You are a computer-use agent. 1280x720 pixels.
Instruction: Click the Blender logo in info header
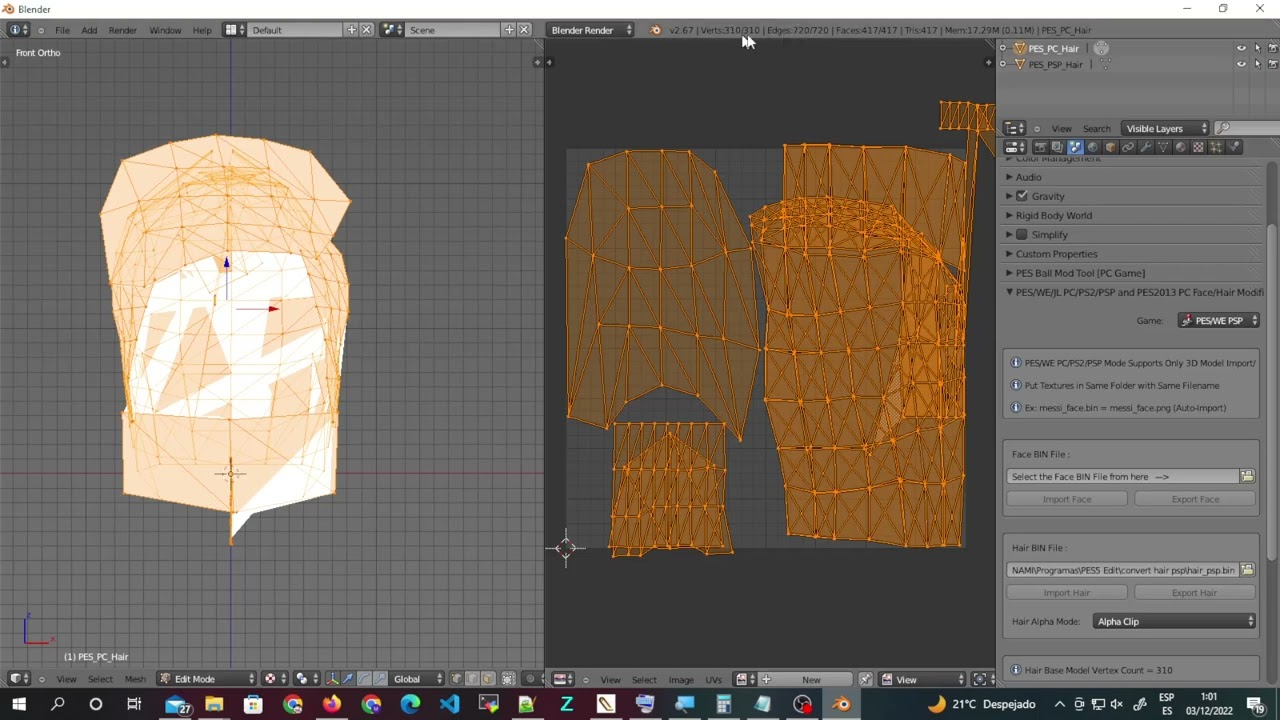click(x=655, y=30)
